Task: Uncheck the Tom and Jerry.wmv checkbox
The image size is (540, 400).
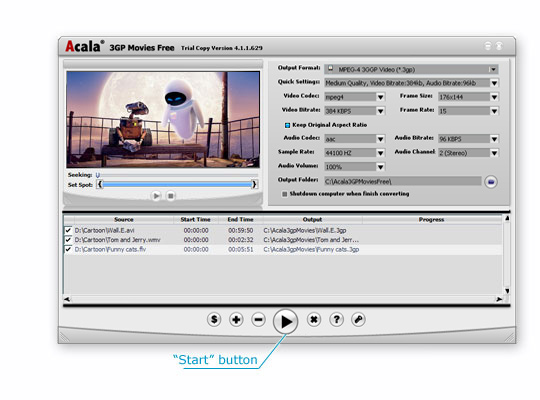Action: tap(68, 240)
